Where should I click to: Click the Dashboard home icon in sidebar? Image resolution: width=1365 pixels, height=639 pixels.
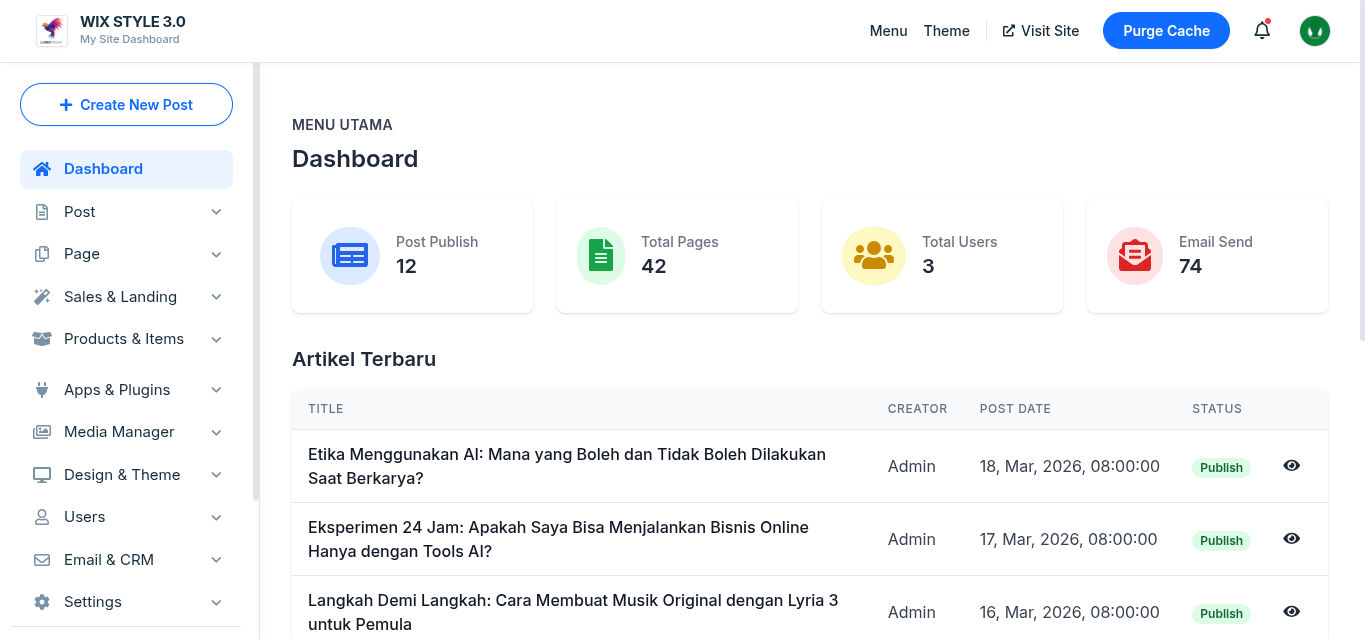pyautogui.click(x=42, y=169)
